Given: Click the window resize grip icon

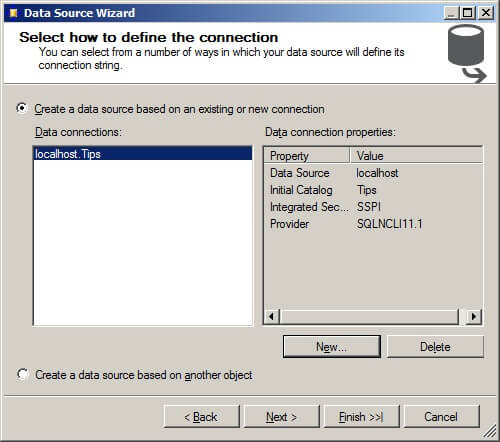Looking at the screenshot, I should click(490, 432).
